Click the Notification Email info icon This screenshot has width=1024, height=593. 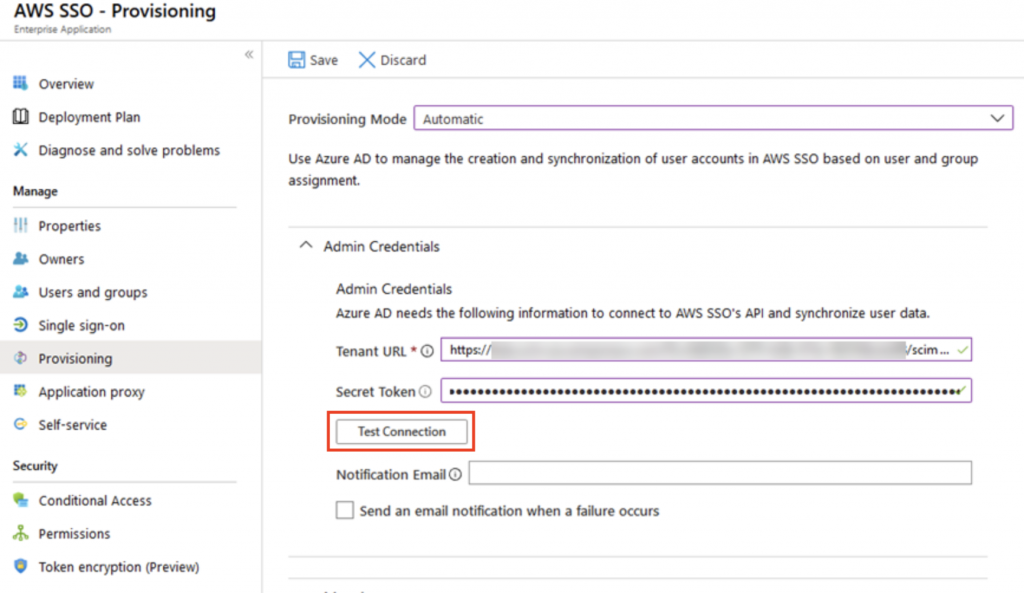[455, 474]
